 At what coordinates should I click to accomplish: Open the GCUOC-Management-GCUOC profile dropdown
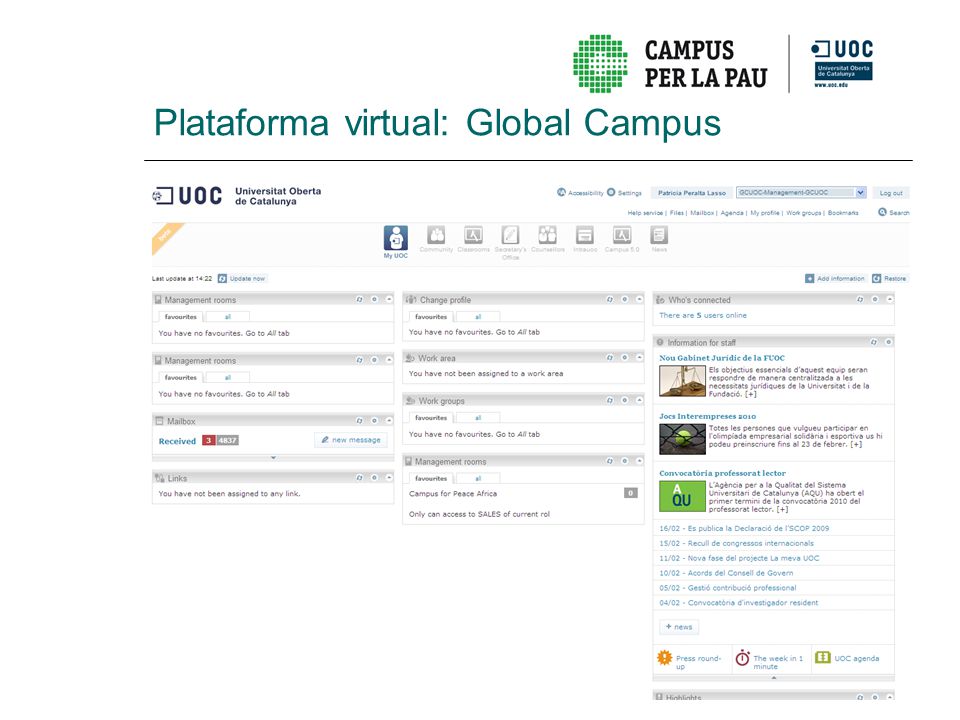tap(801, 192)
